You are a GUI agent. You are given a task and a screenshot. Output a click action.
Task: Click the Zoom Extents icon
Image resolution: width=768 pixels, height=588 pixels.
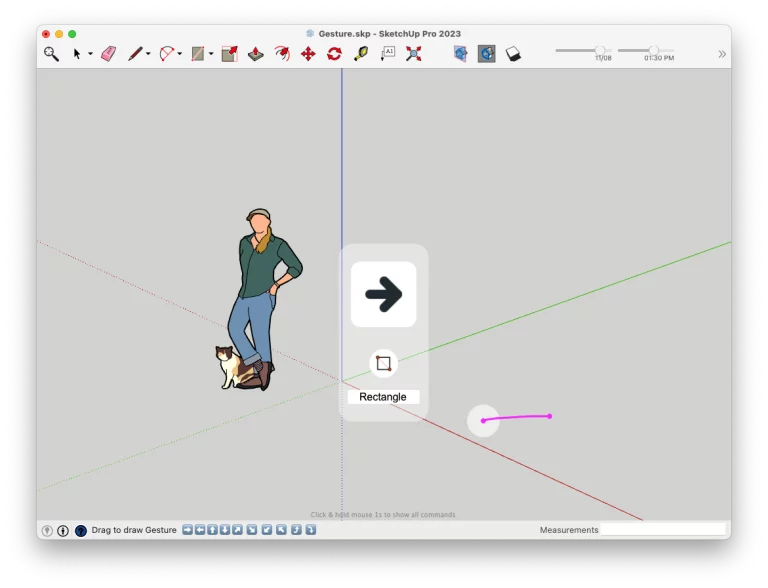tap(413, 54)
